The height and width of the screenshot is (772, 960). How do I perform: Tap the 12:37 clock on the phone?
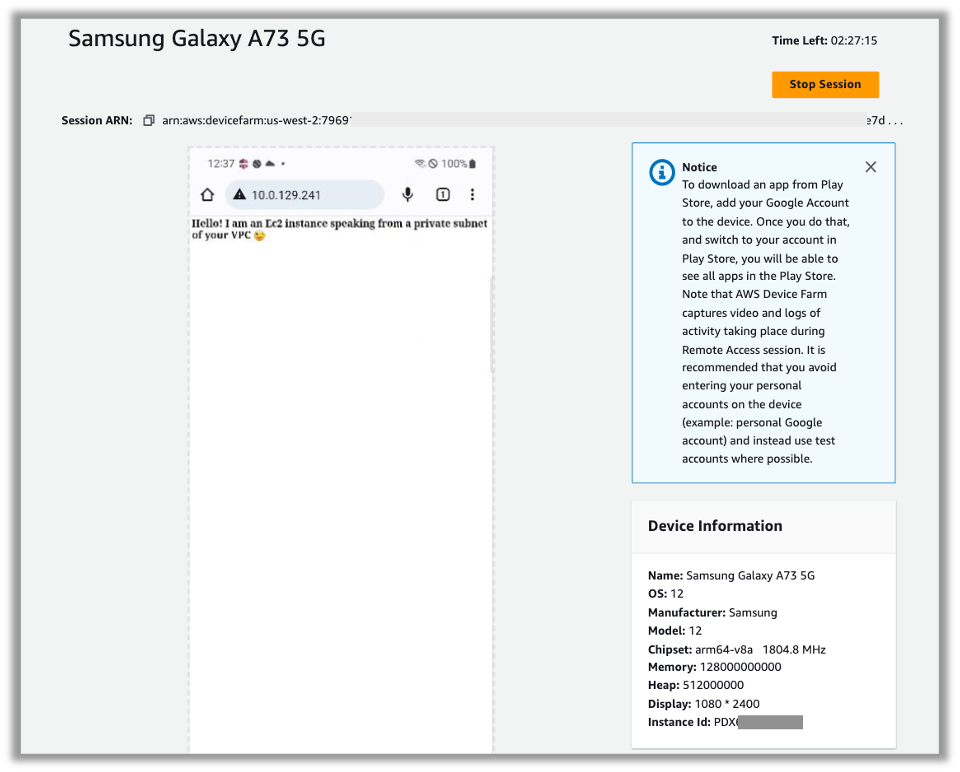click(x=220, y=163)
